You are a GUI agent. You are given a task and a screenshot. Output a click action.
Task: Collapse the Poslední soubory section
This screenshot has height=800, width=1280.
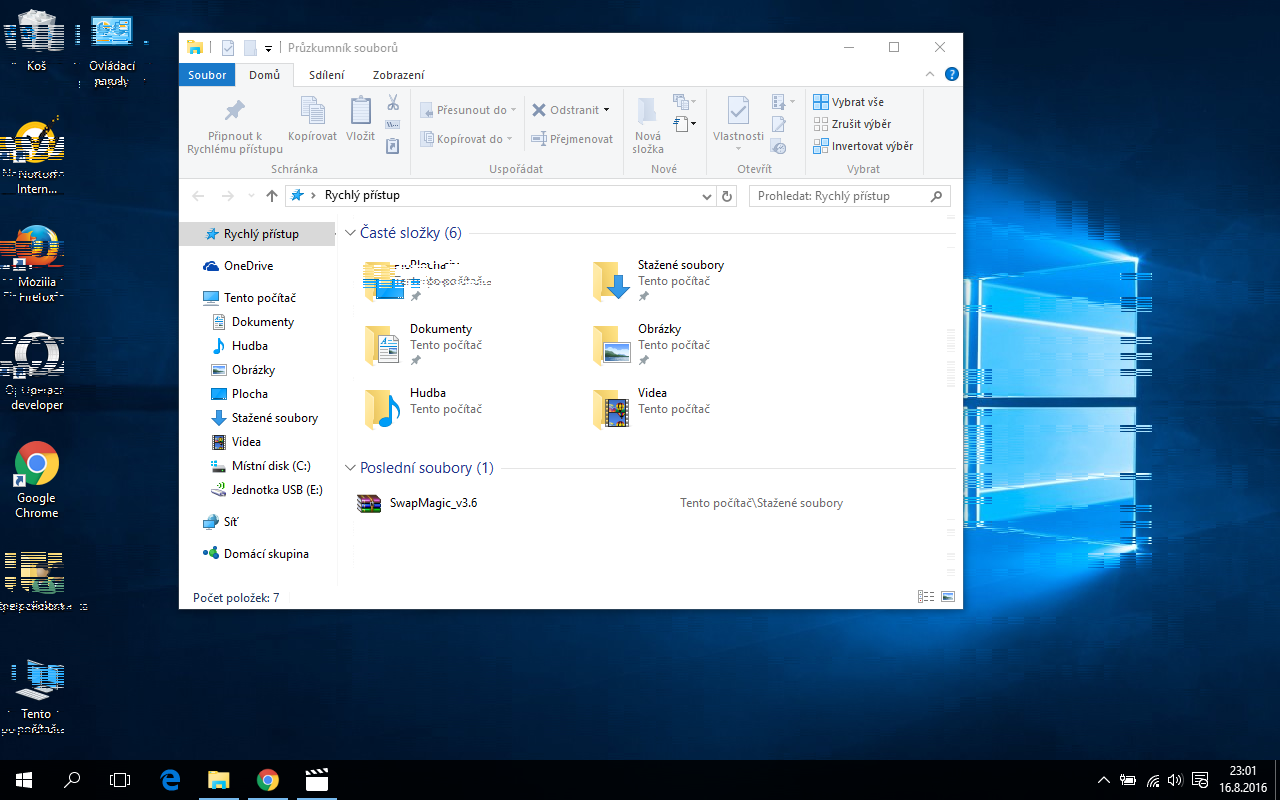(350, 468)
